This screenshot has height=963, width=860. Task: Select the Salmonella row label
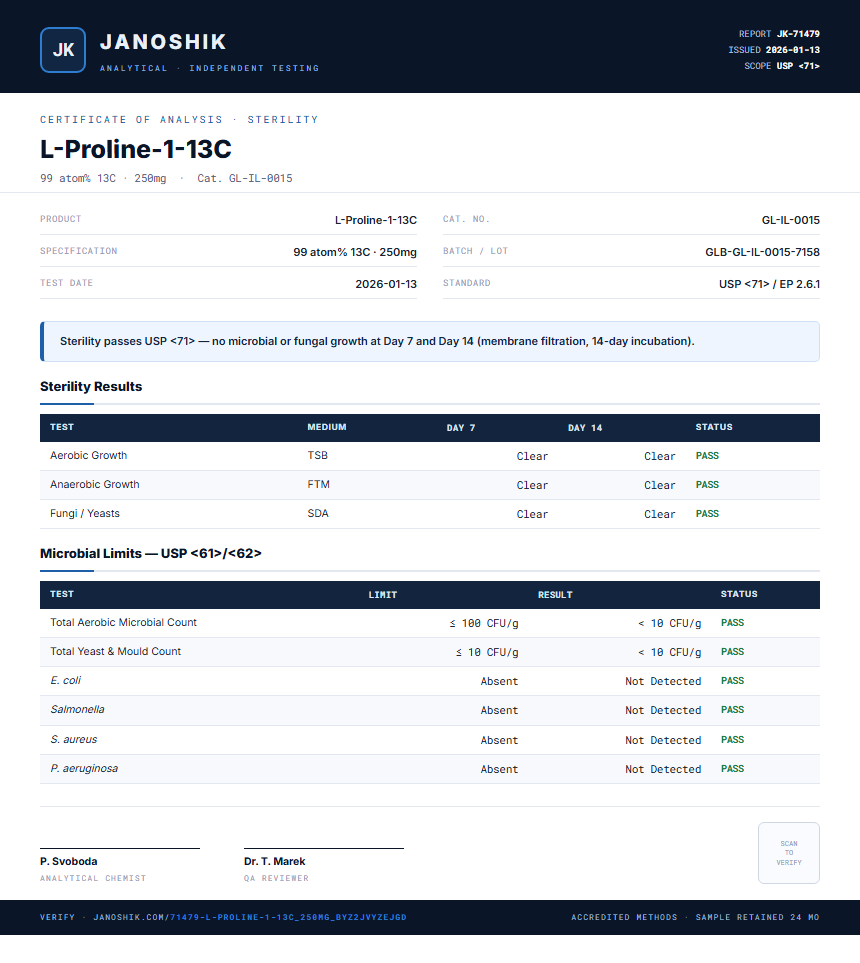tap(77, 709)
